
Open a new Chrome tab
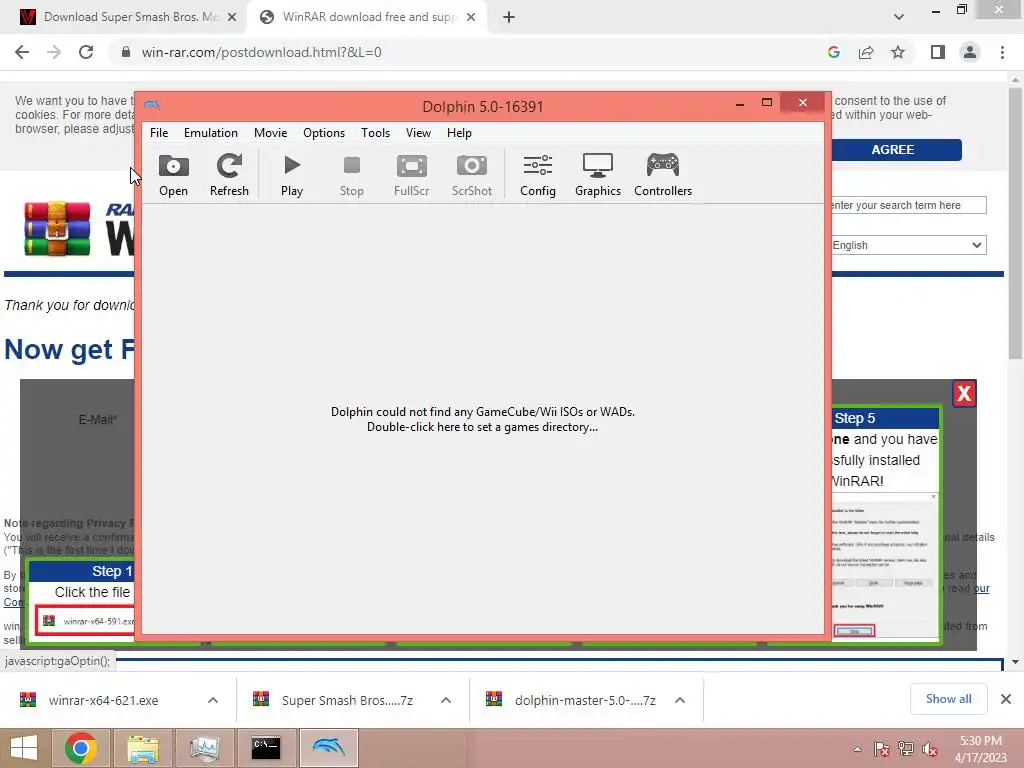pos(509,17)
